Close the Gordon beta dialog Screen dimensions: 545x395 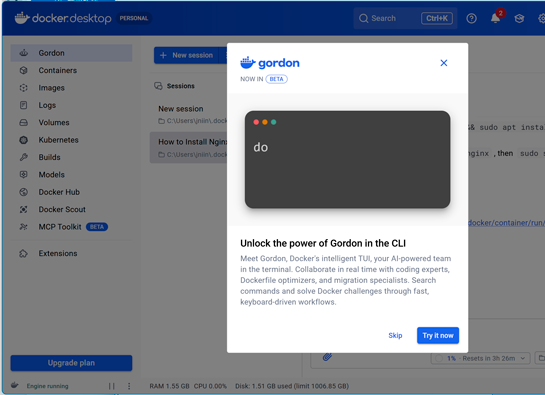pyautogui.click(x=444, y=63)
